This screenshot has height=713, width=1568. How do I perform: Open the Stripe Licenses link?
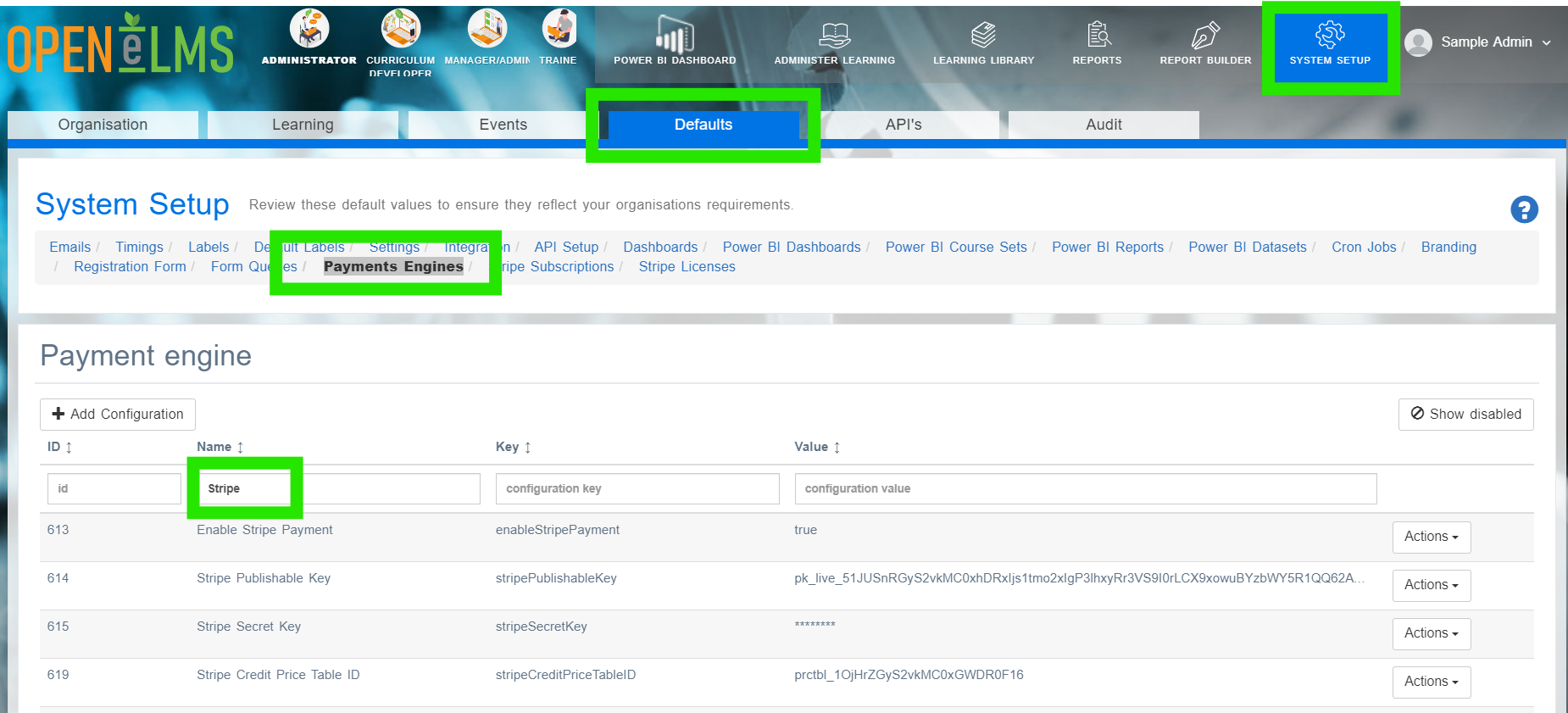click(x=687, y=267)
